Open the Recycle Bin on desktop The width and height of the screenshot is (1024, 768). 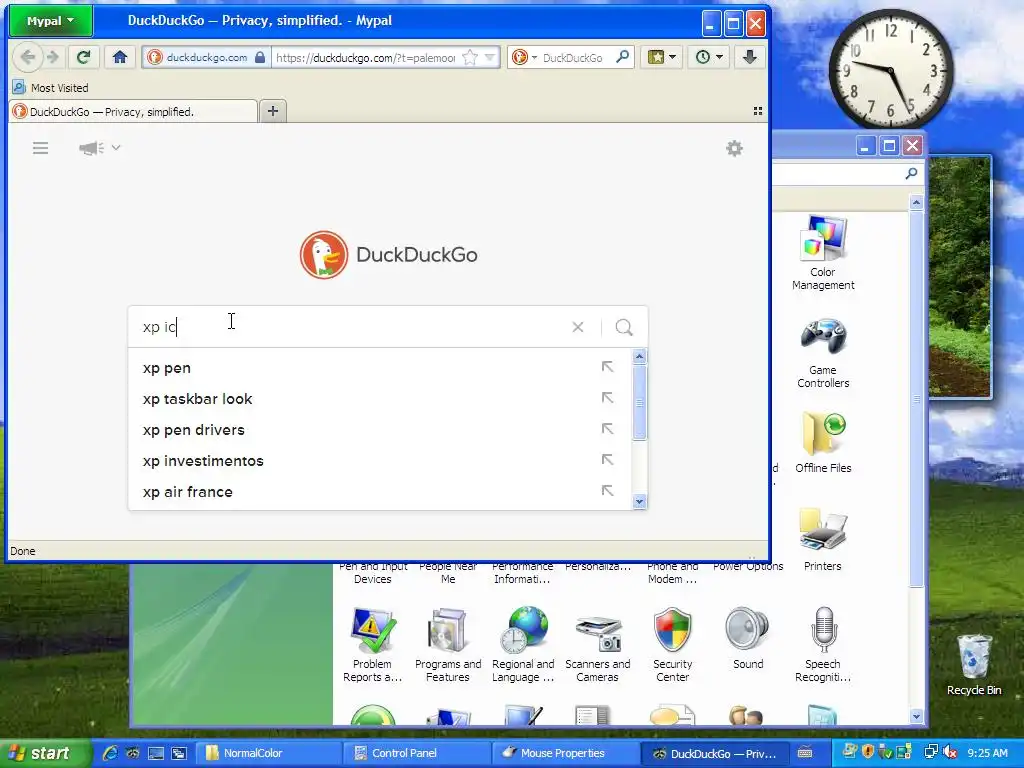click(974, 665)
